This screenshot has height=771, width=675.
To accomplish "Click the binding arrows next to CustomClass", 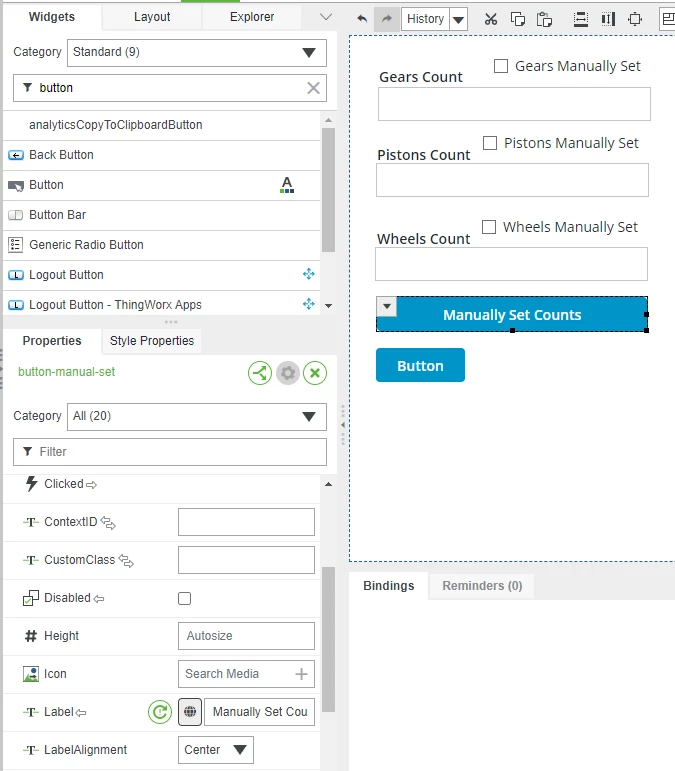I will pos(126,561).
